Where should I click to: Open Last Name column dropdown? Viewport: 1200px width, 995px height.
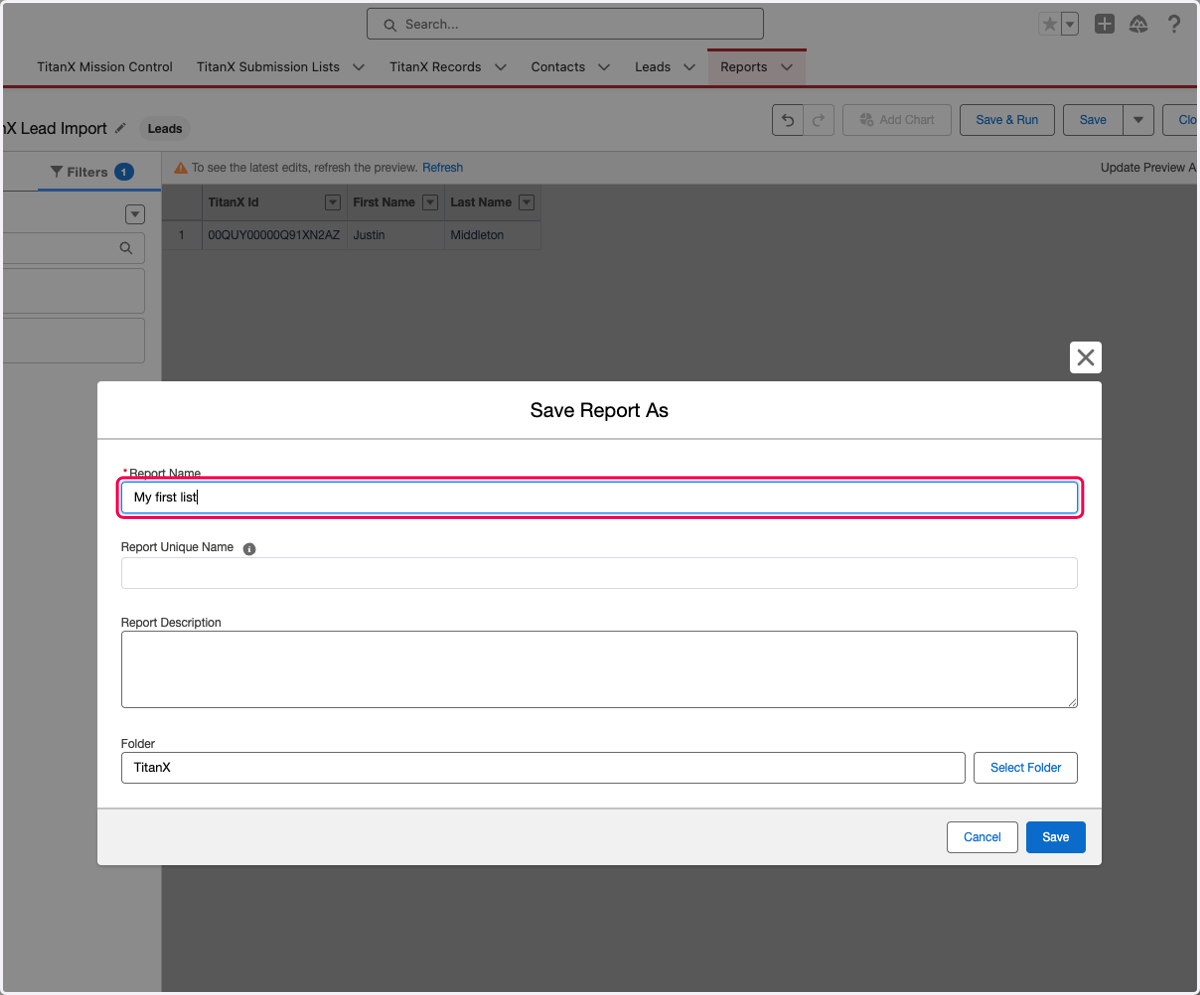(x=527, y=202)
